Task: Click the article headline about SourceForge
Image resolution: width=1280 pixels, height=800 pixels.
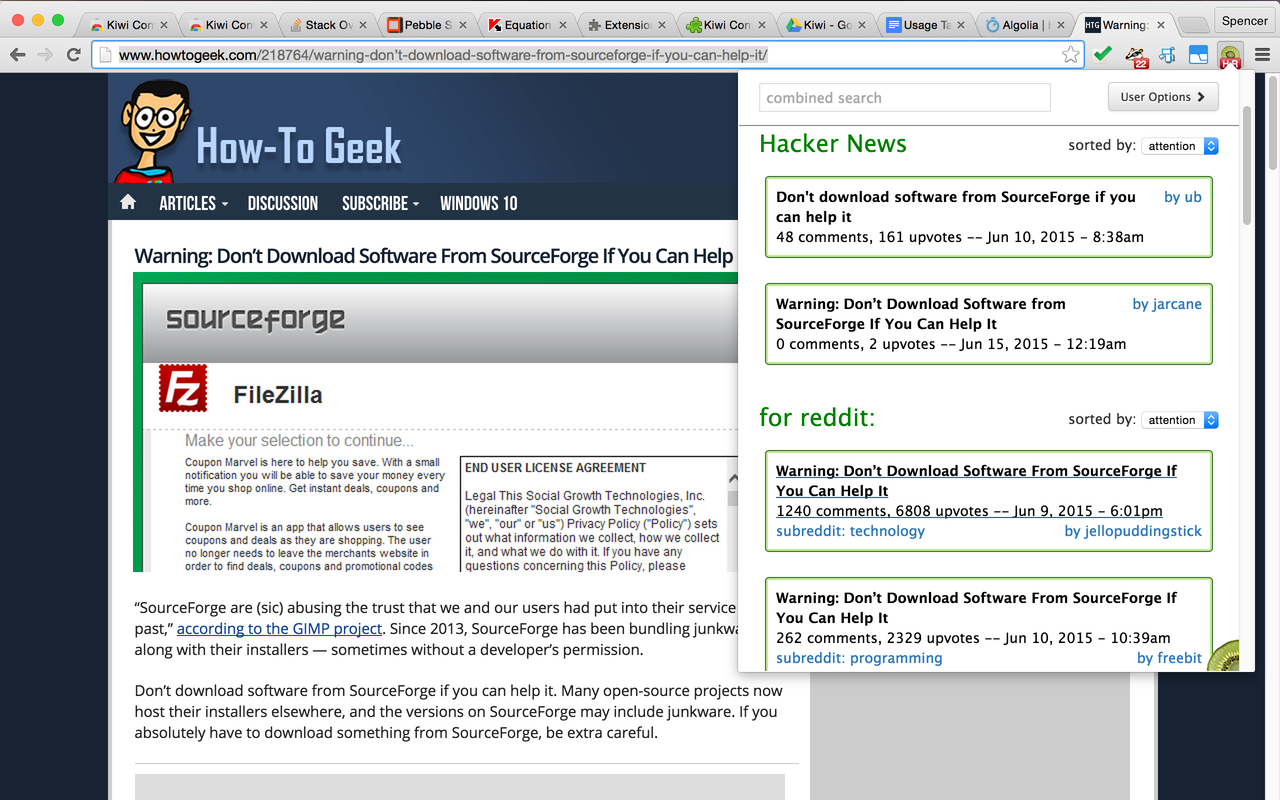Action: tap(434, 256)
